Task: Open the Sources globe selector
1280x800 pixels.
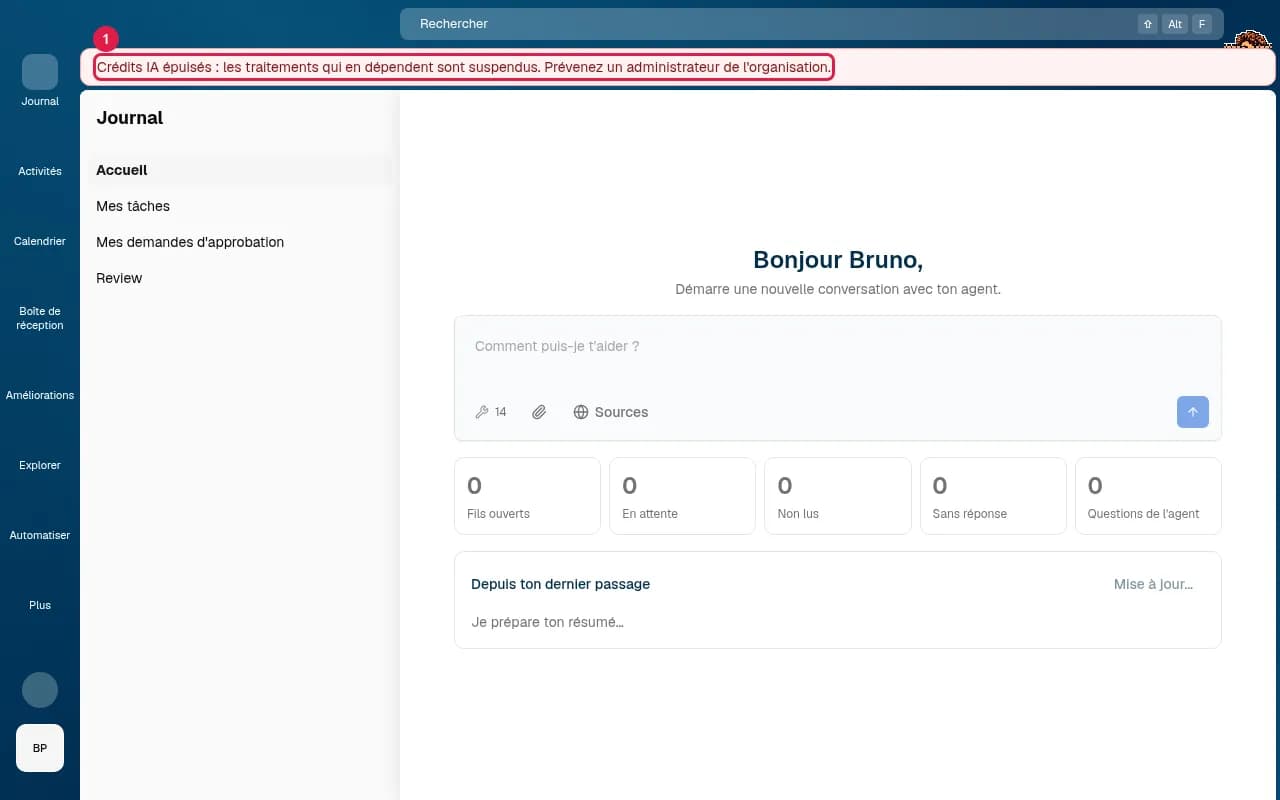Action: coord(610,412)
